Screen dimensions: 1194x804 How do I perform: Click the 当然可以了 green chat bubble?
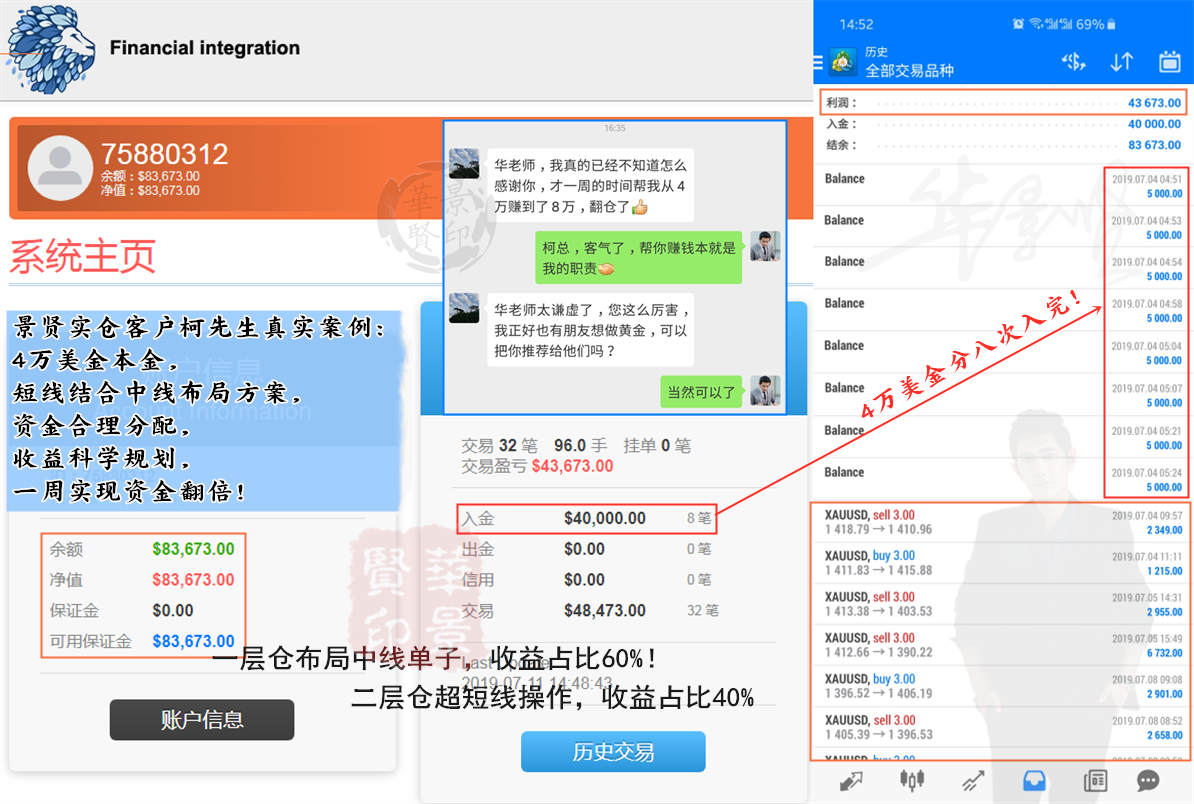[x=701, y=392]
